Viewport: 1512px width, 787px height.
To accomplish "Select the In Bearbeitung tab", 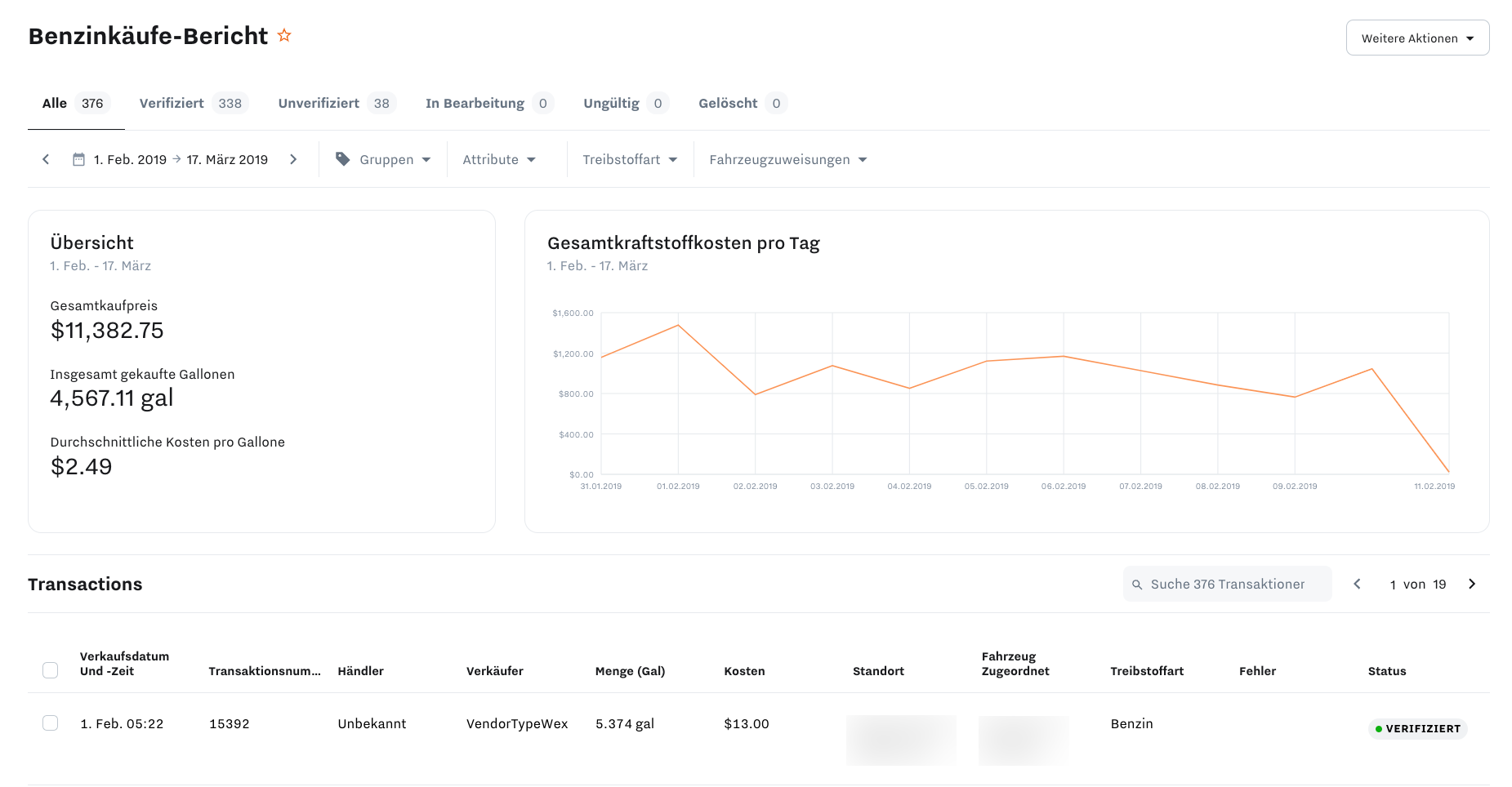I will tap(489, 103).
